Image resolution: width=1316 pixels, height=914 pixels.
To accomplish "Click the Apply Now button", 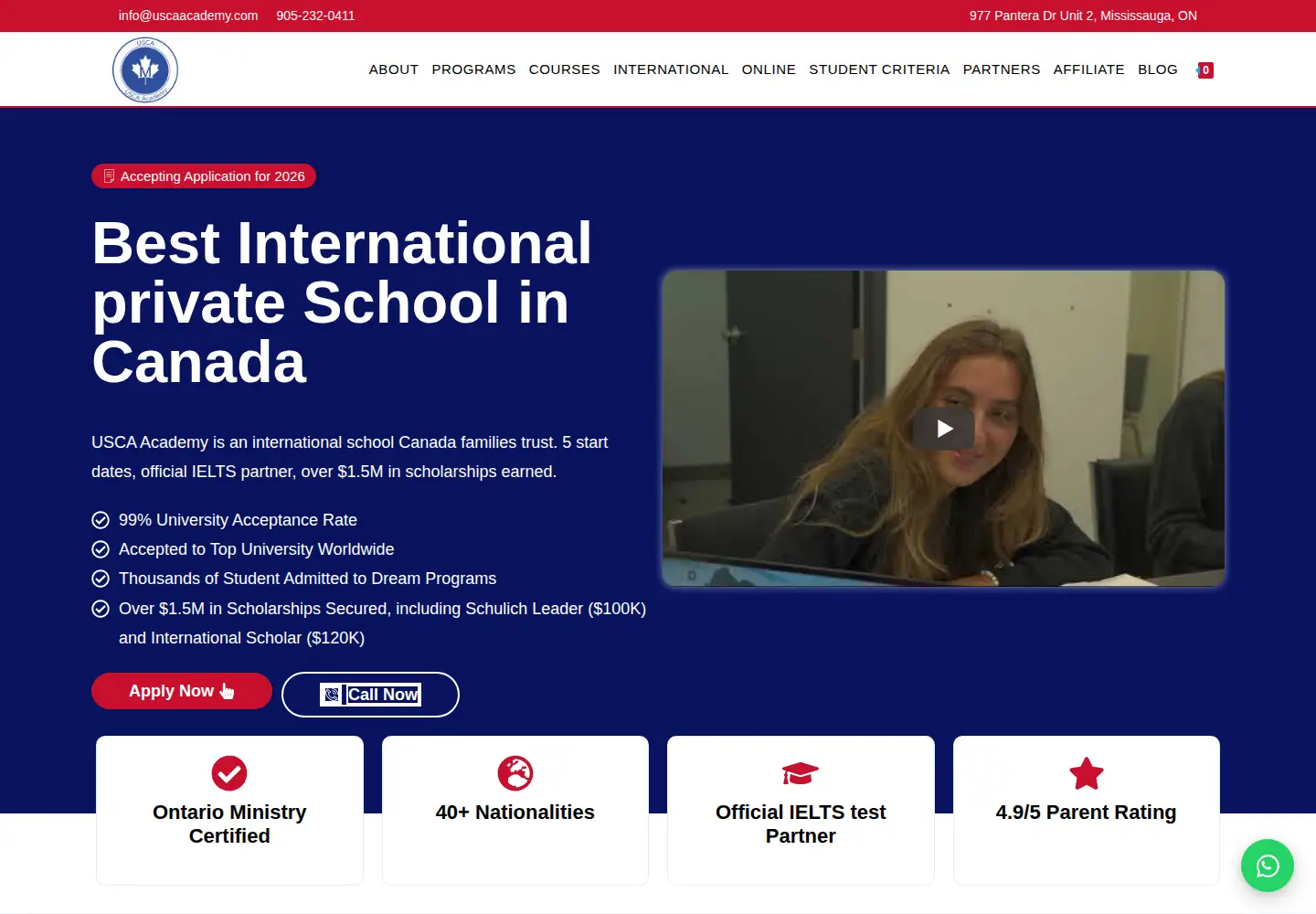I will (182, 691).
